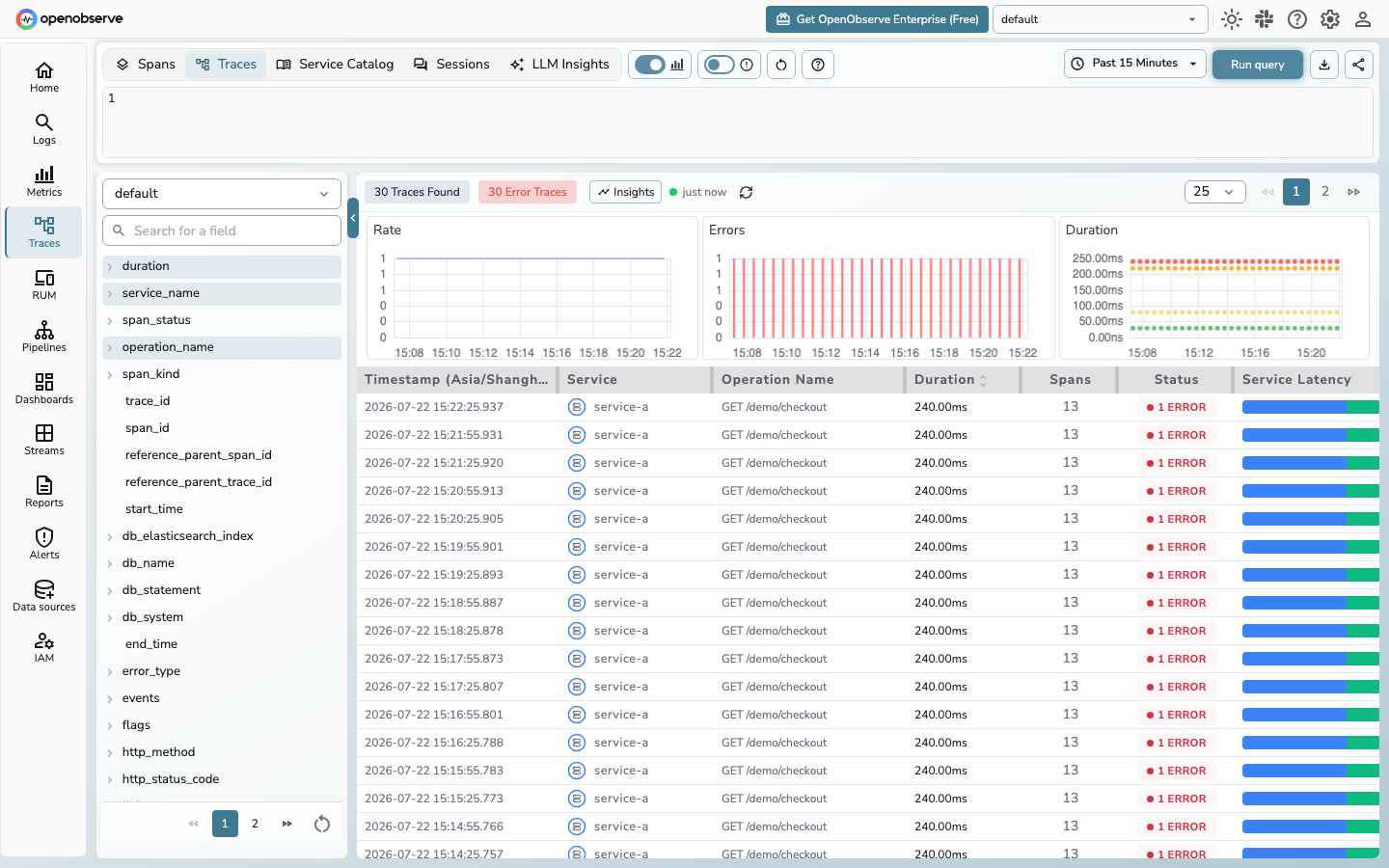Screen dimensions: 1389x868
Task: Share the current traces link
Action: [1359, 65]
